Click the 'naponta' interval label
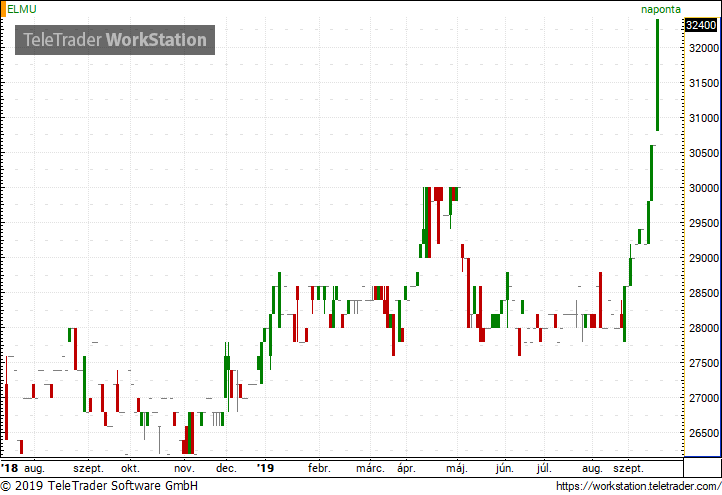This screenshot has height=495, width=722. 661,9
